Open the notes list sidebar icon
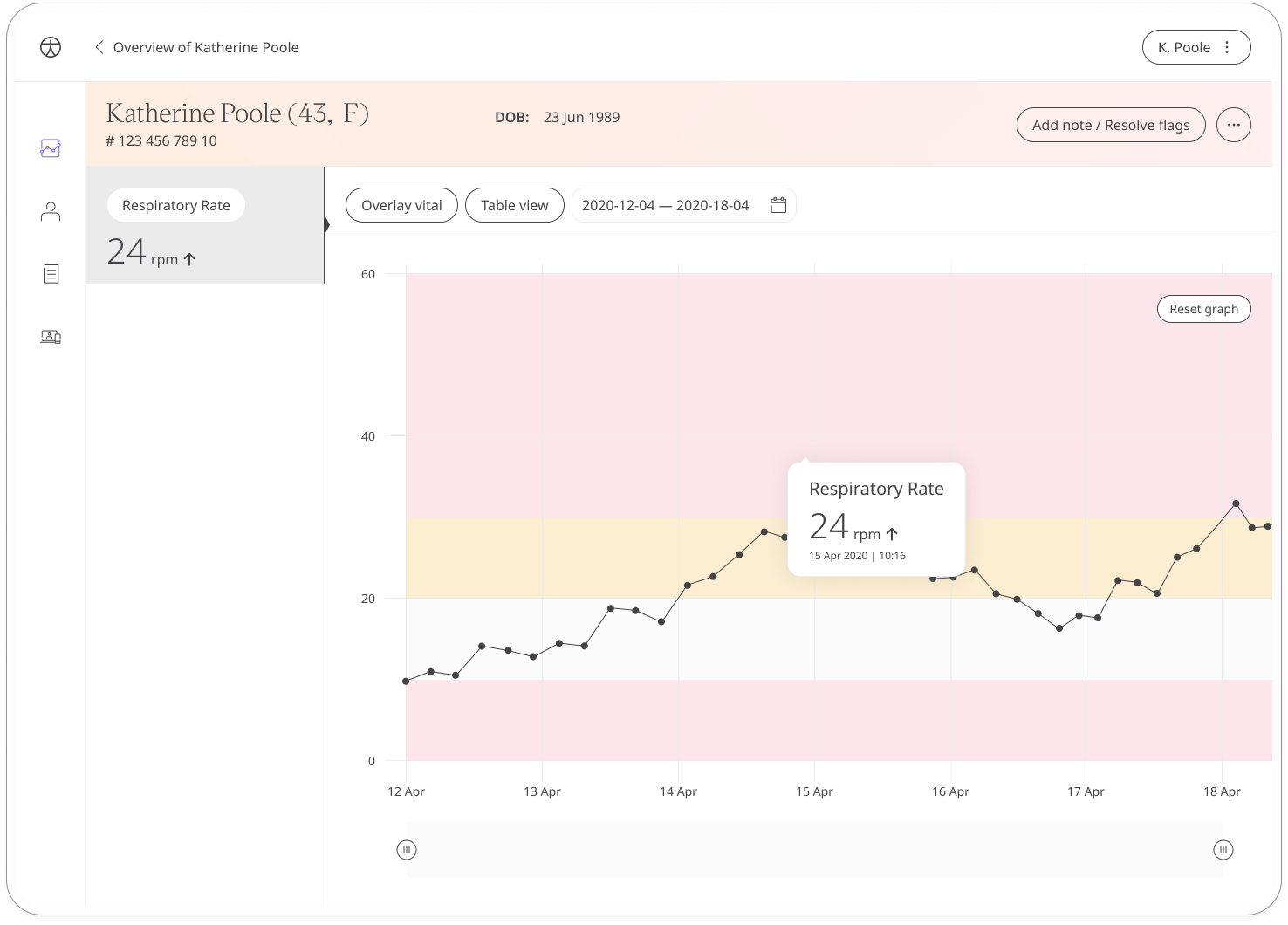Image resolution: width=1288 pixels, height=925 pixels. 51,274
